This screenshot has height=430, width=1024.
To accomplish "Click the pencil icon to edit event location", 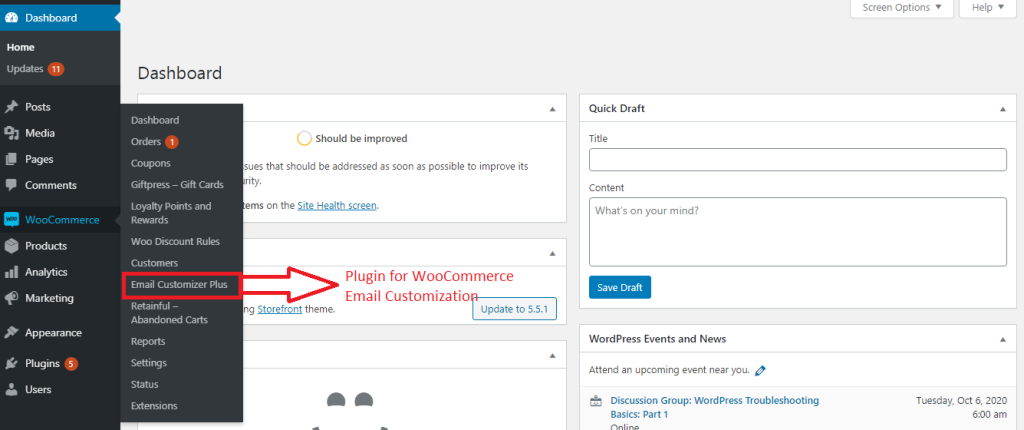I will click(761, 370).
